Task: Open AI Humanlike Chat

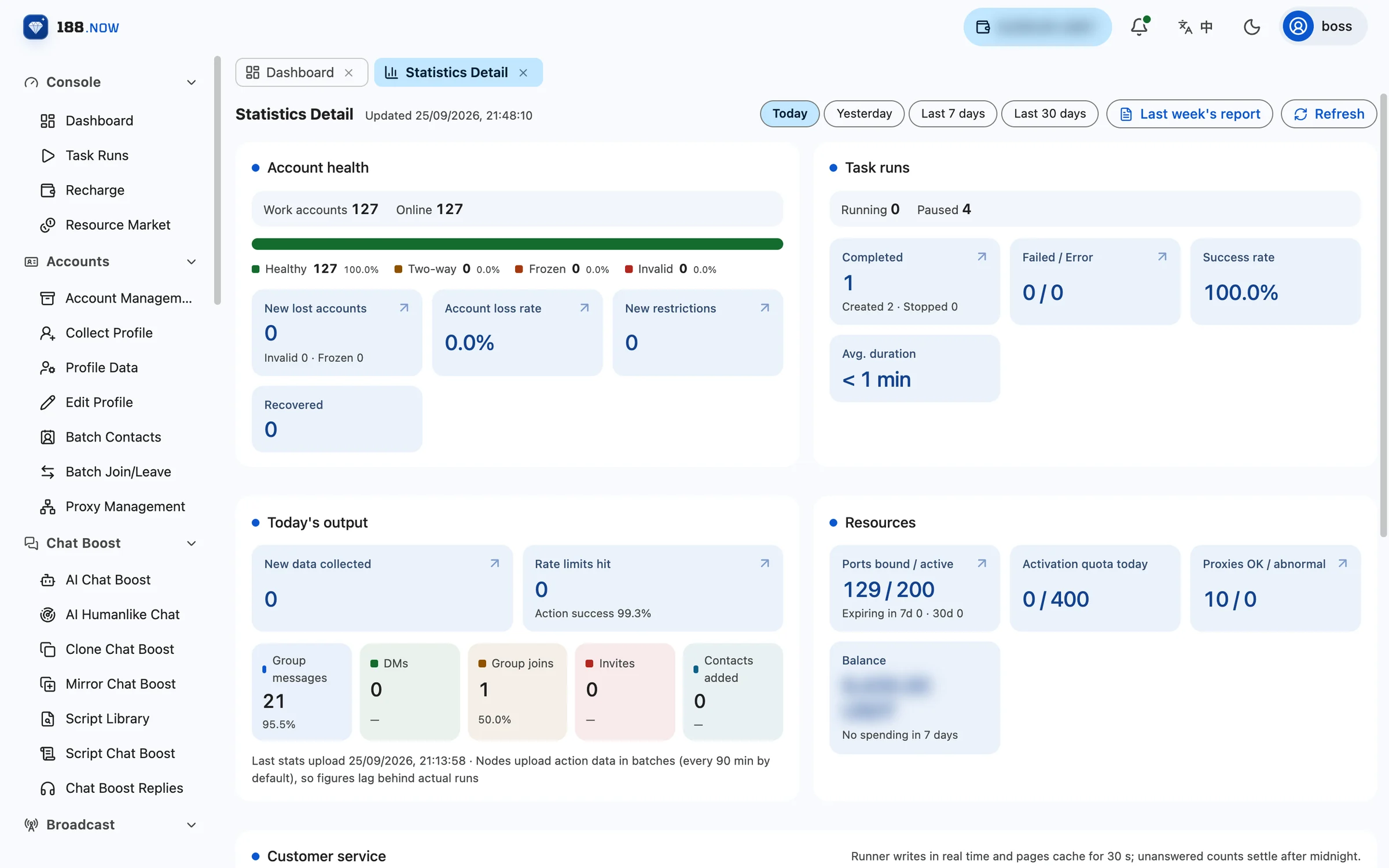Action: (x=122, y=615)
